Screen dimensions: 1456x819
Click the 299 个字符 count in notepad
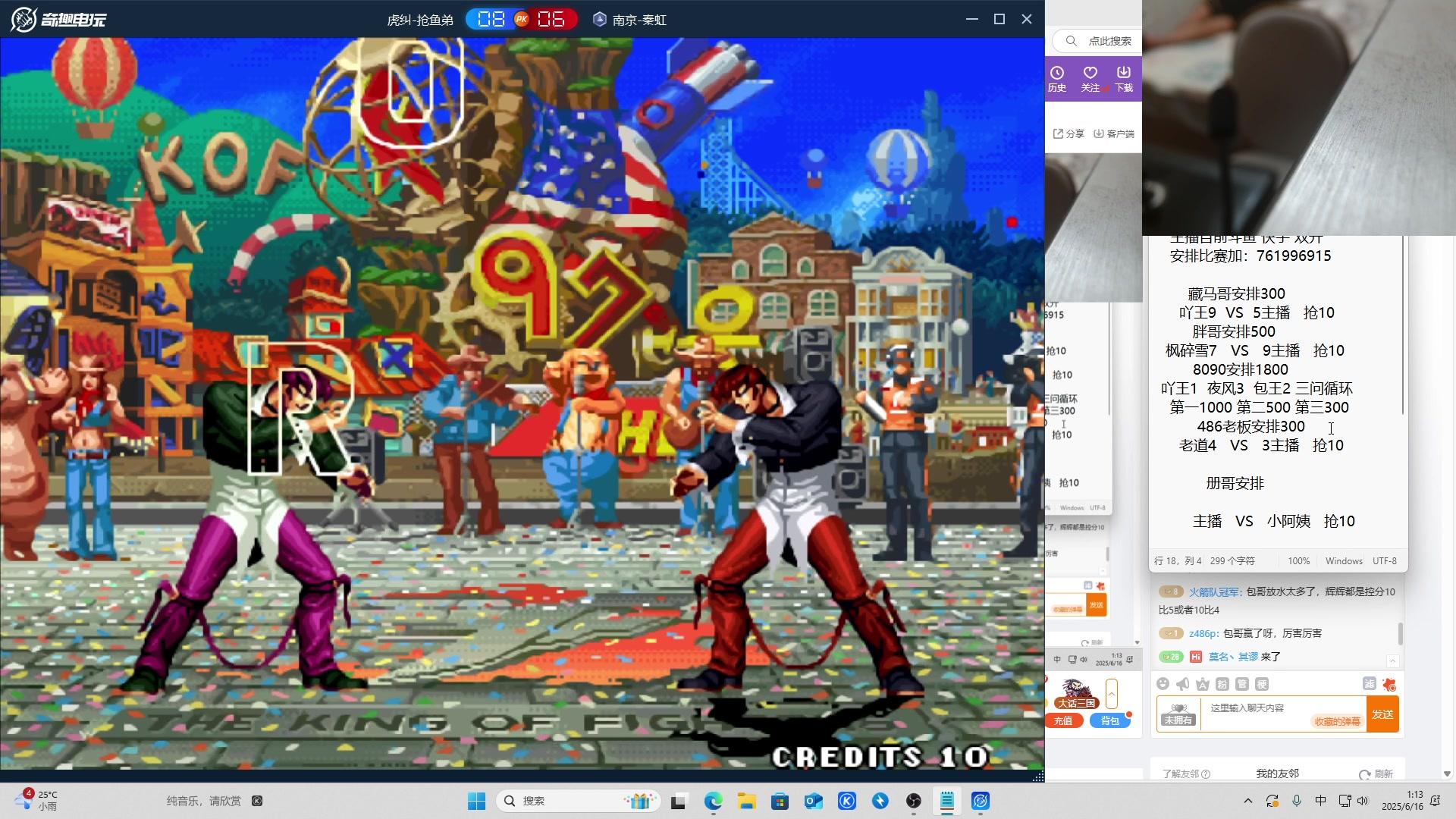(1232, 561)
